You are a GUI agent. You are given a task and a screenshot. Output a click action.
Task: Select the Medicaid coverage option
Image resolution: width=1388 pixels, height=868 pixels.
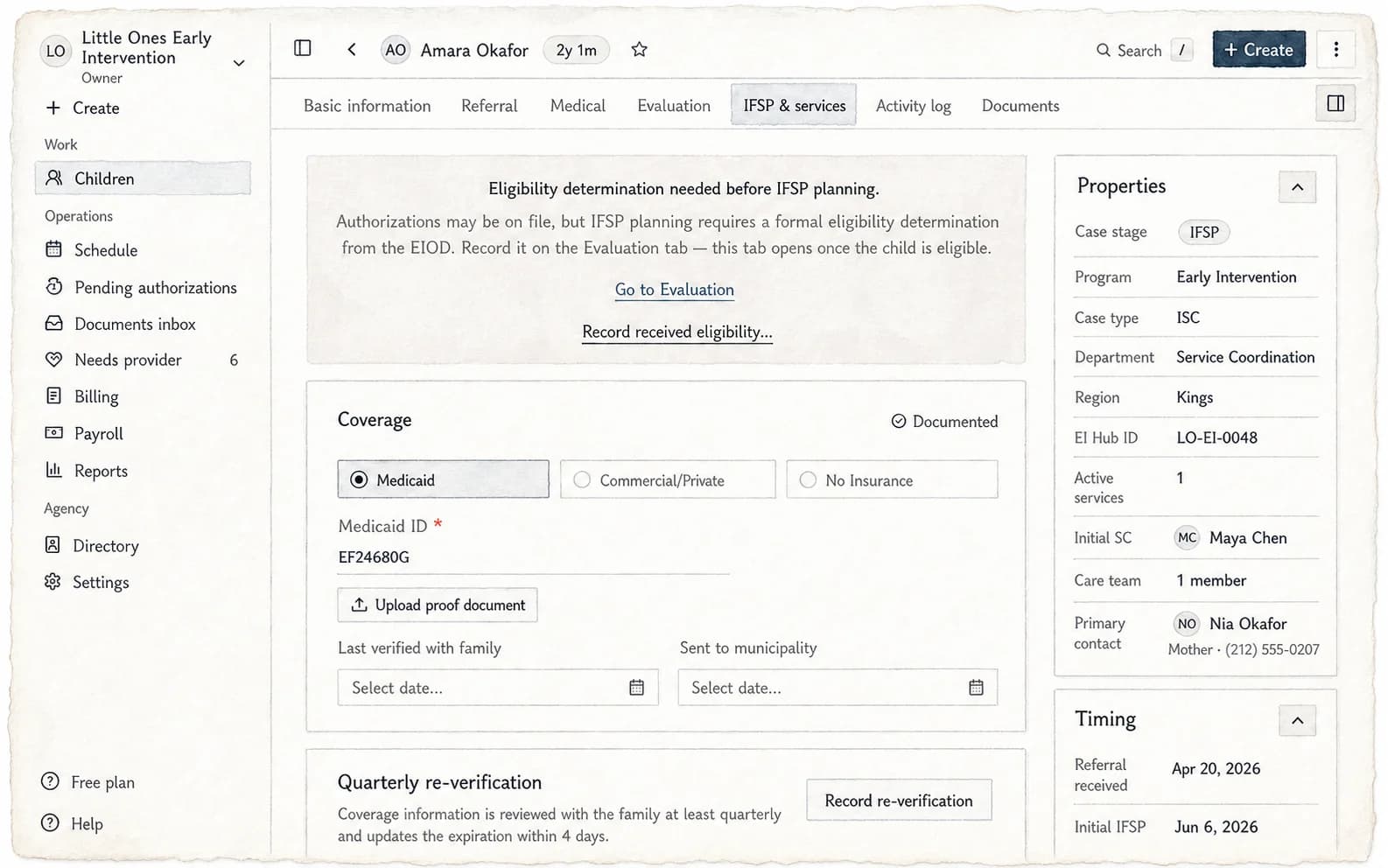click(x=444, y=479)
